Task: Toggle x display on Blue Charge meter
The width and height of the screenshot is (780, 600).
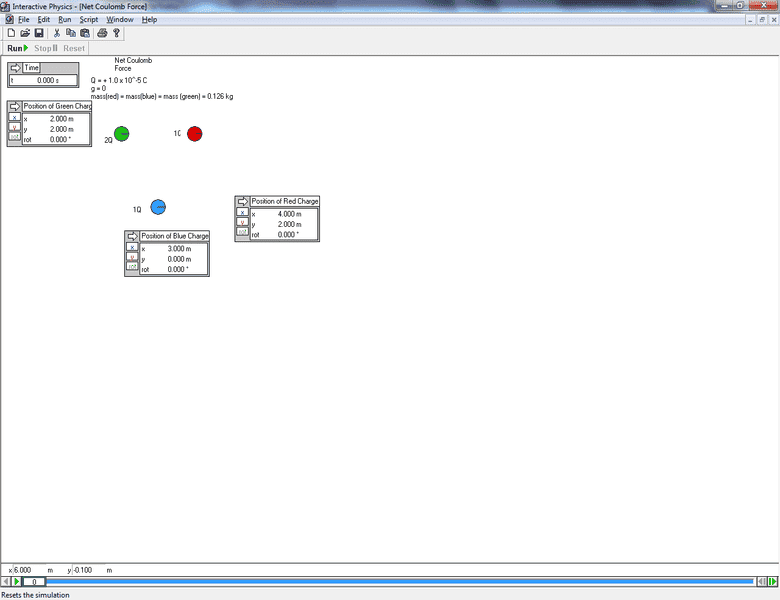Action: tap(132, 247)
